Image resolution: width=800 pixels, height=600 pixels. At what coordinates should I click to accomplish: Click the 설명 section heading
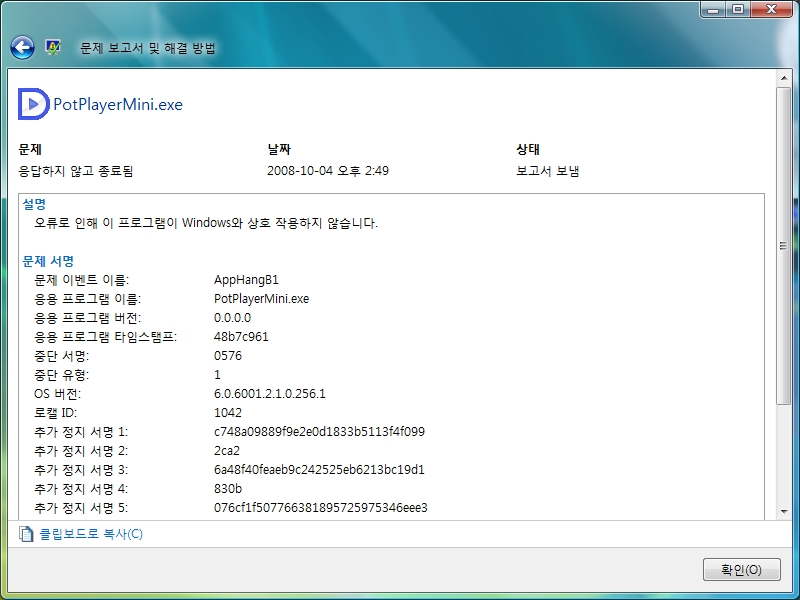pyautogui.click(x=34, y=204)
